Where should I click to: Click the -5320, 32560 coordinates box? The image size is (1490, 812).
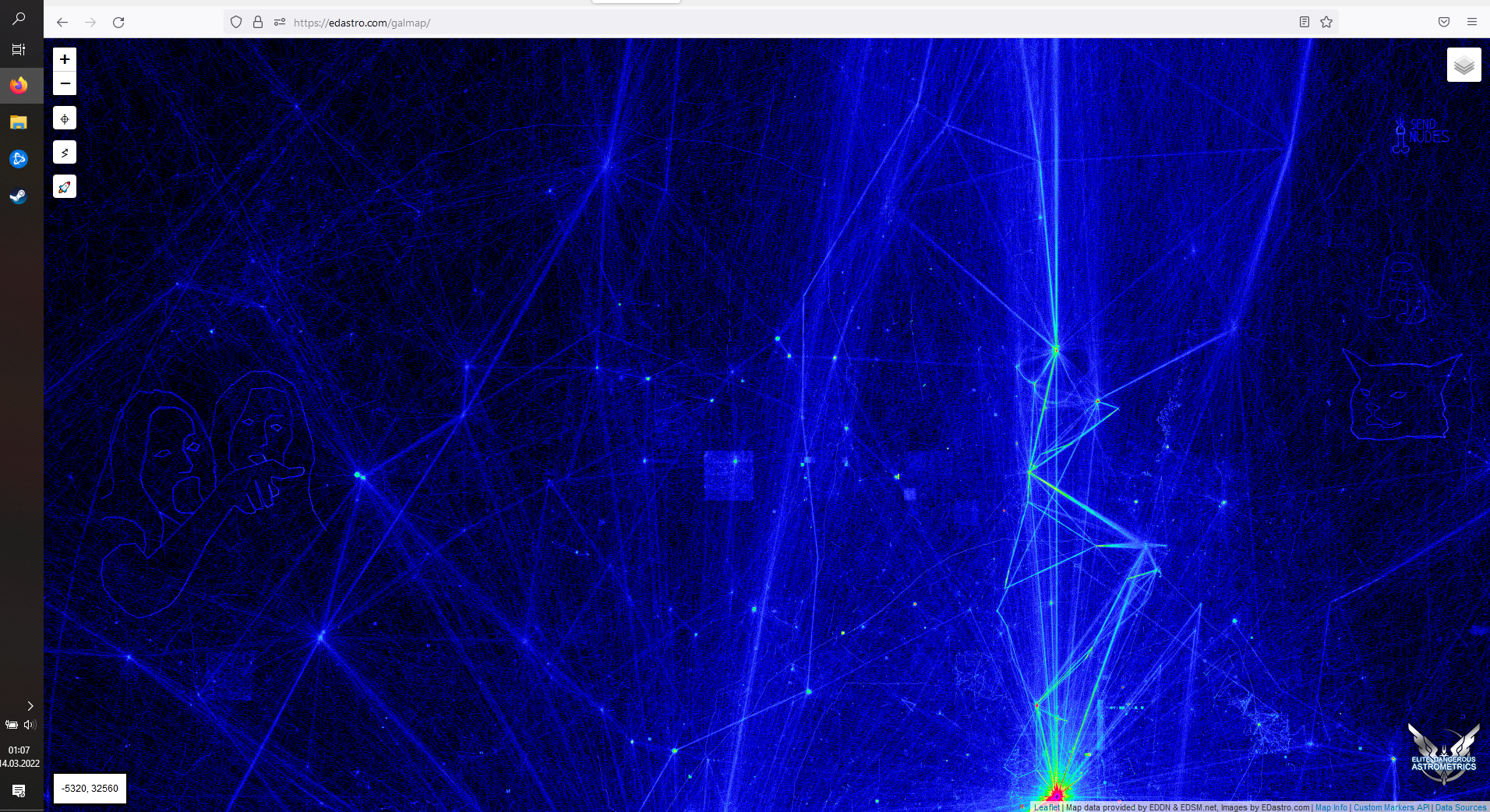pos(90,789)
